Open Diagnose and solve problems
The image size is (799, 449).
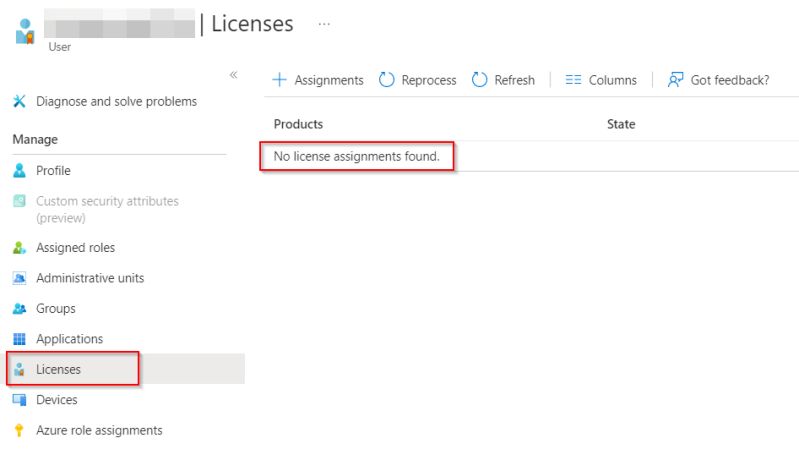tap(116, 101)
